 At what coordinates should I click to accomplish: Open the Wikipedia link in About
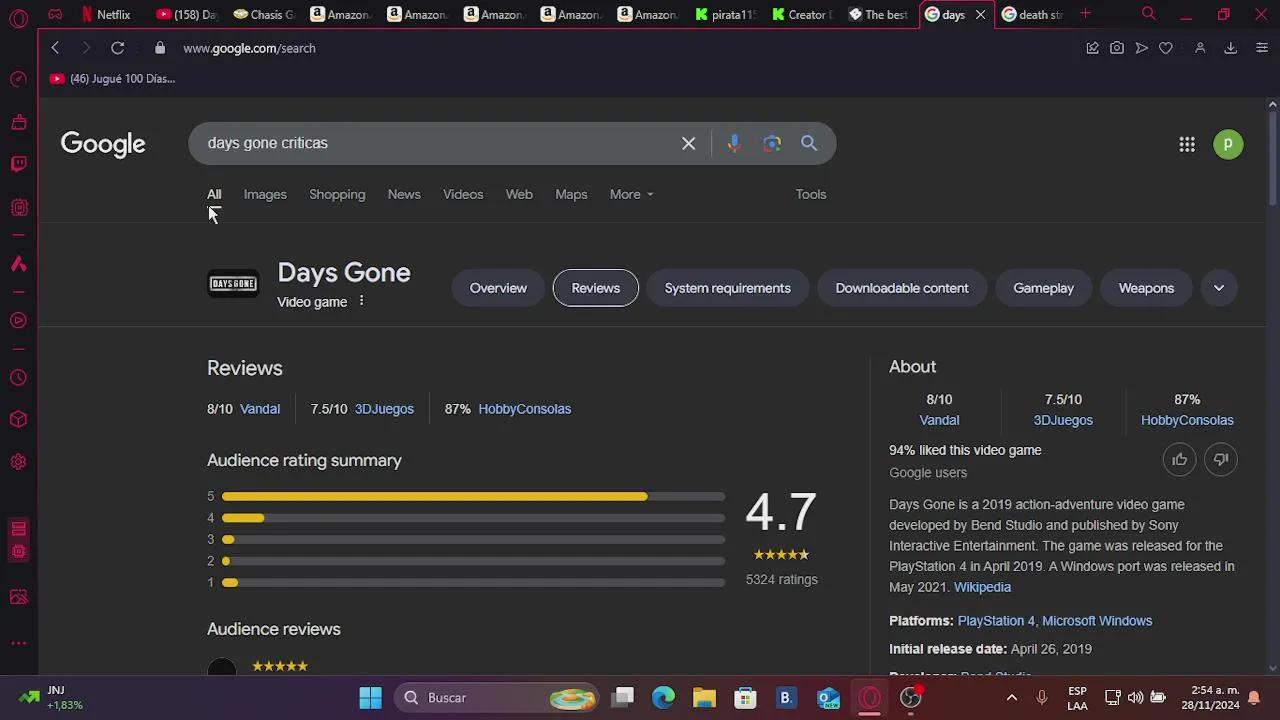pyautogui.click(x=982, y=587)
